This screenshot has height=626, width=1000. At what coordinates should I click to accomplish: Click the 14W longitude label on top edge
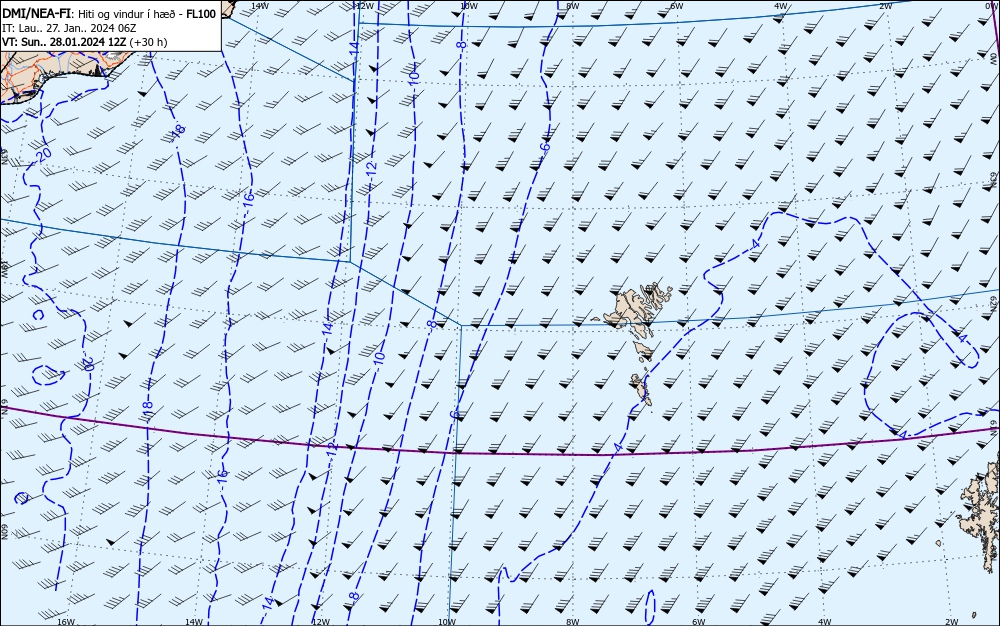click(259, 5)
